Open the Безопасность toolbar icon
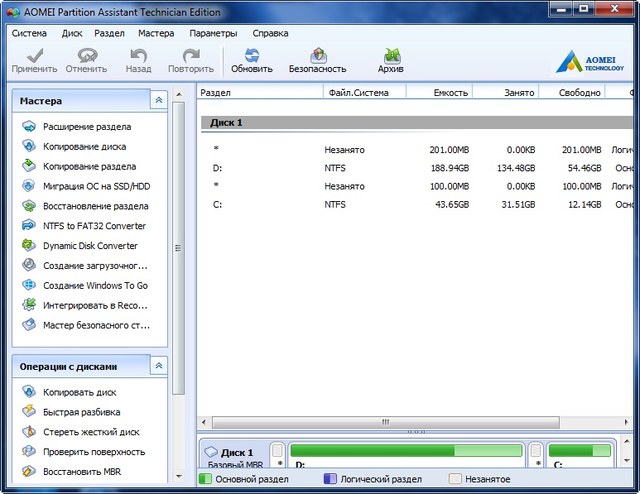The image size is (640, 494). [x=317, y=60]
